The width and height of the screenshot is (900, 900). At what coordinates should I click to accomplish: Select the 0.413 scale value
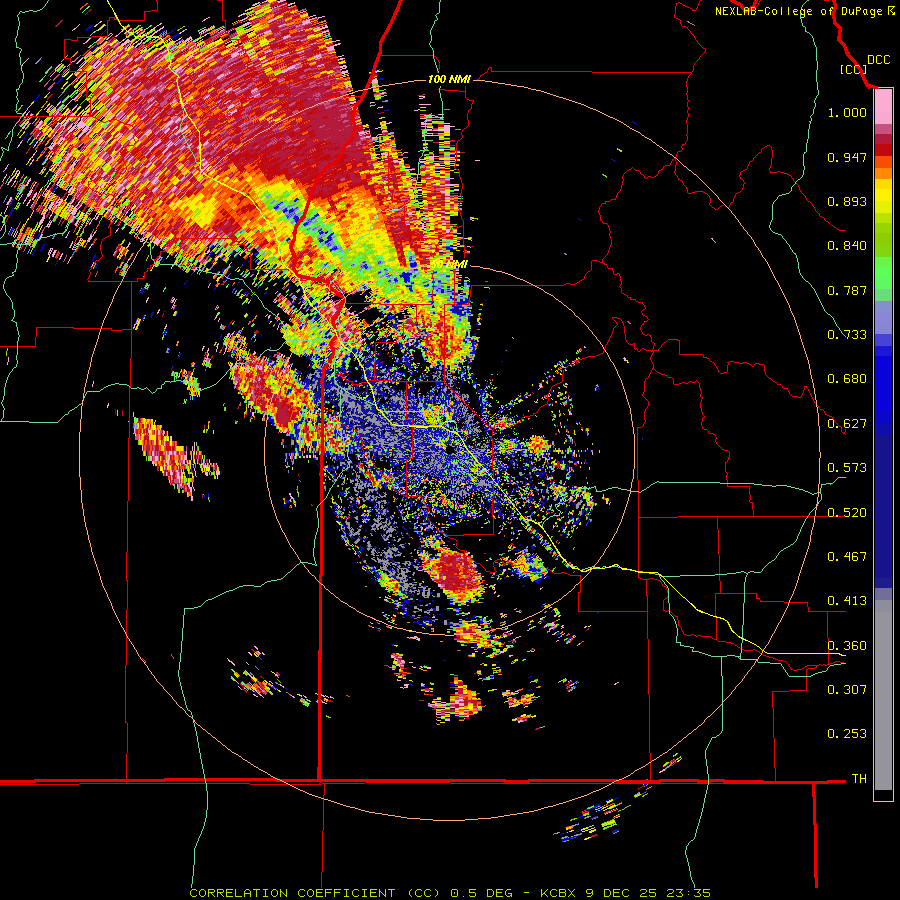pos(847,601)
